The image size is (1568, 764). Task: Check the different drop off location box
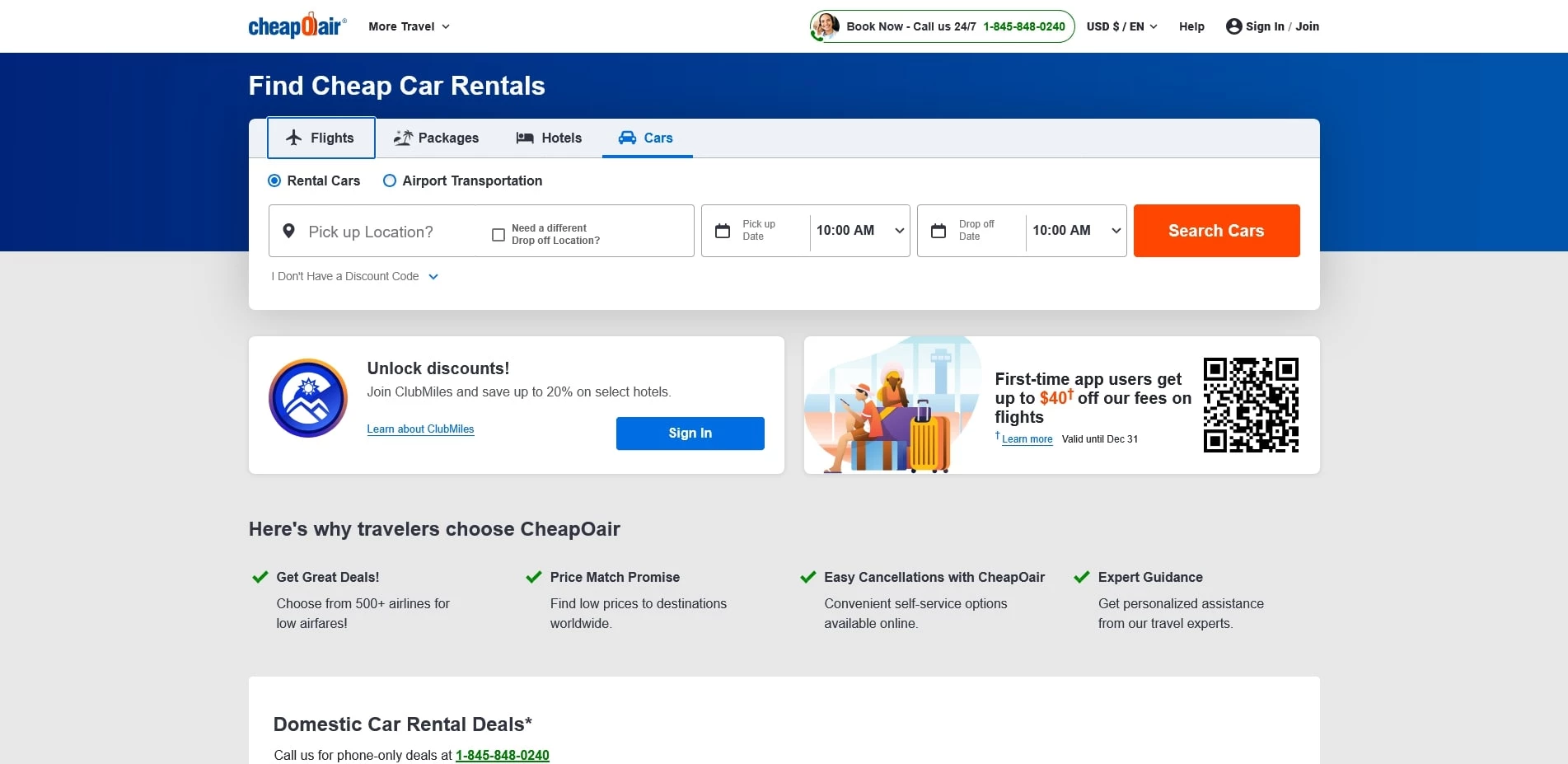[498, 235]
